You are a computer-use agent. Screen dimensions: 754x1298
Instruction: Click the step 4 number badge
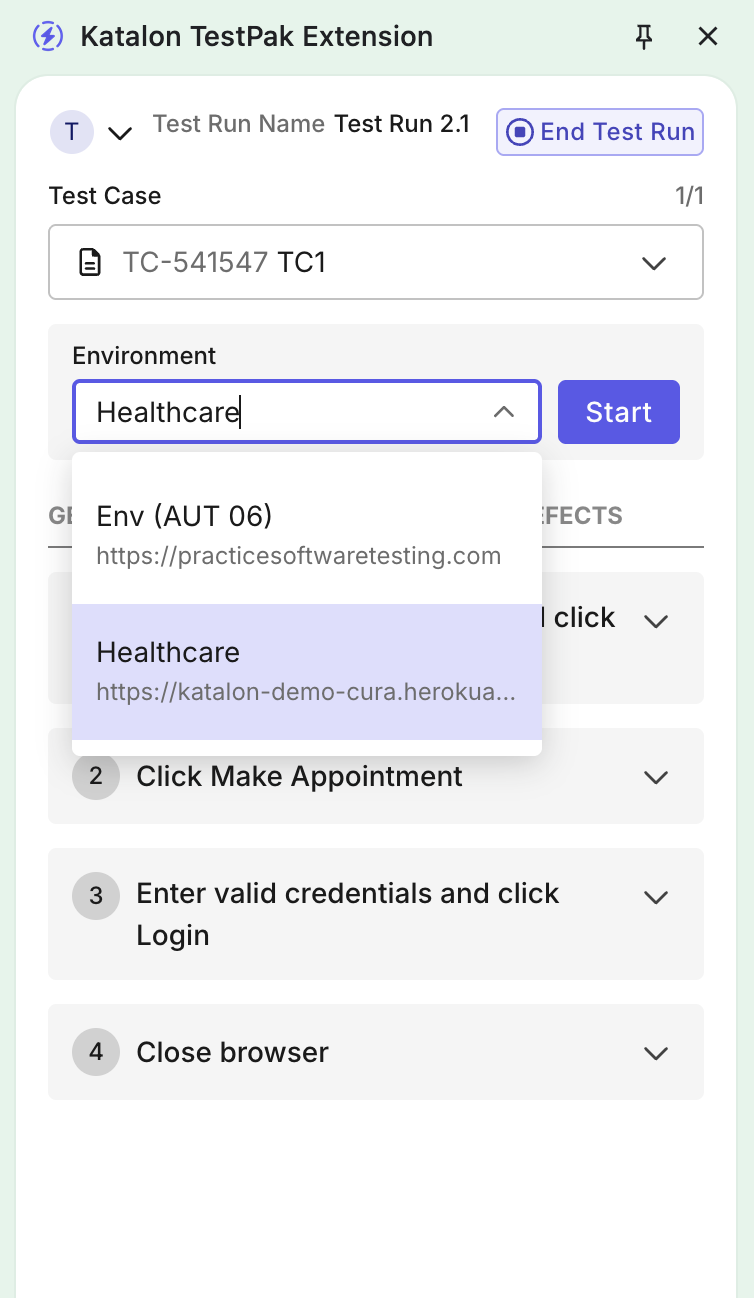point(96,1052)
